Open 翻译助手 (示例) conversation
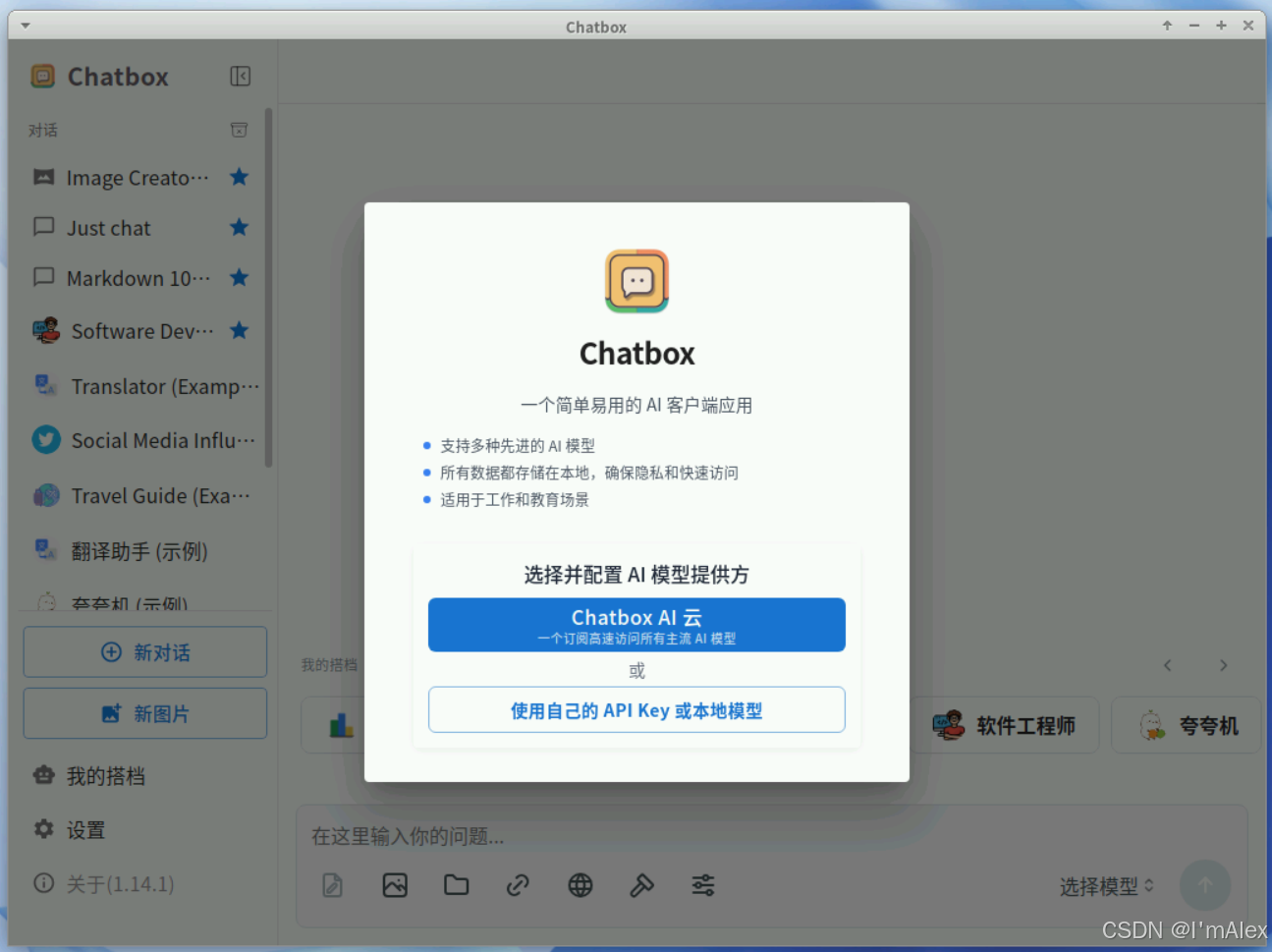Image resolution: width=1272 pixels, height=952 pixels. click(142, 551)
